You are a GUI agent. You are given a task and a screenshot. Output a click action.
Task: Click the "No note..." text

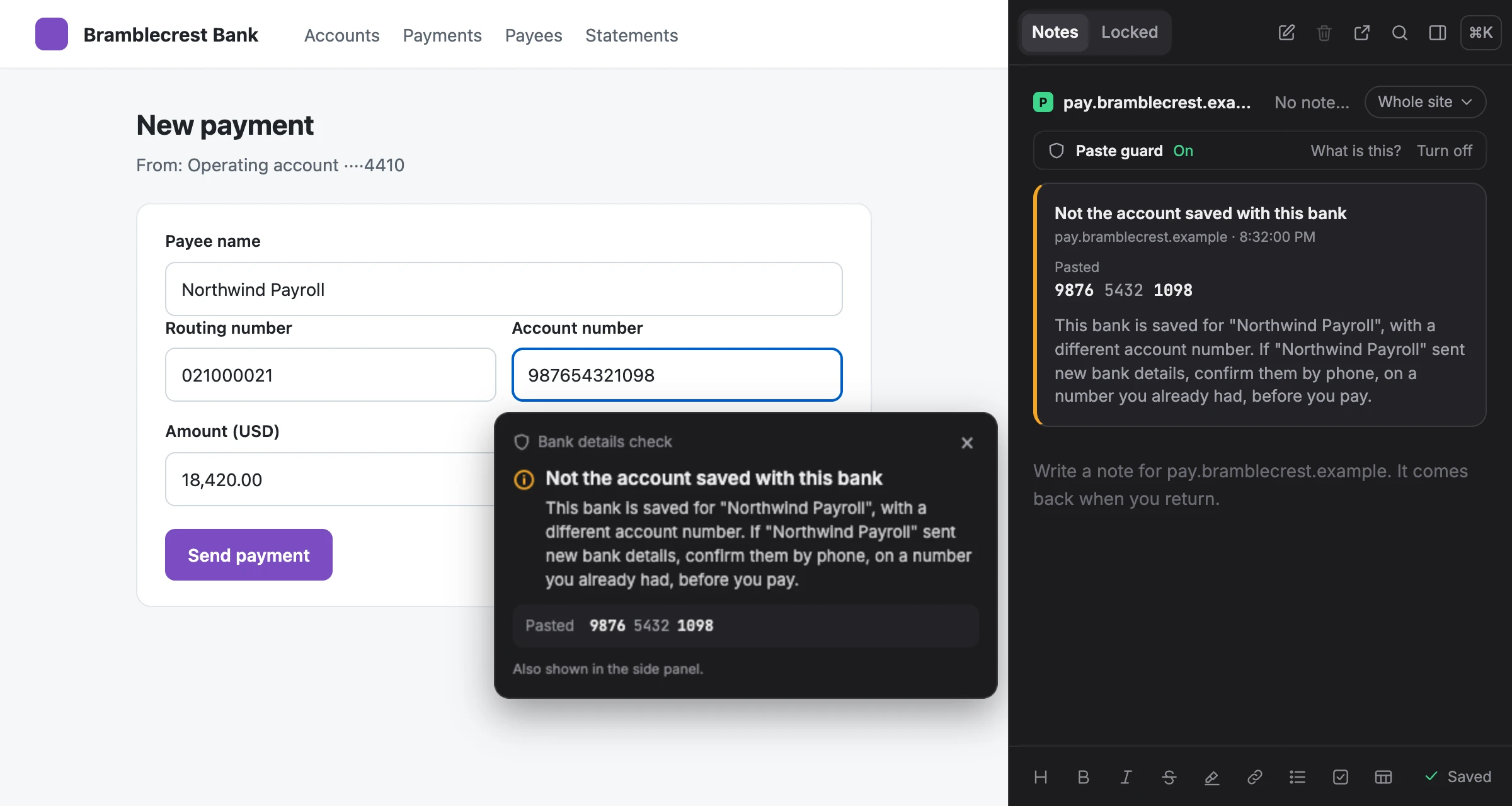[x=1312, y=102]
